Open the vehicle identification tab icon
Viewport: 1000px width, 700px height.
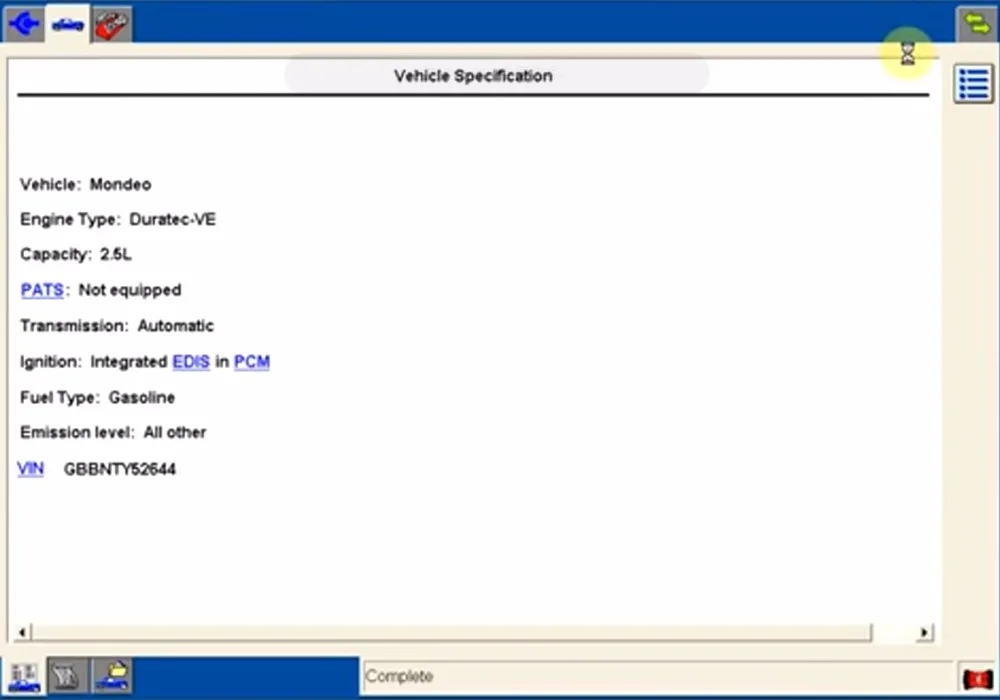pyautogui.click(x=68, y=24)
